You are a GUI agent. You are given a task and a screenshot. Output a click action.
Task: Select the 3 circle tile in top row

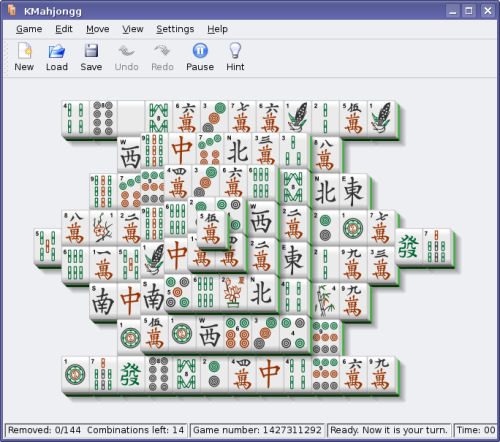[x=214, y=118]
